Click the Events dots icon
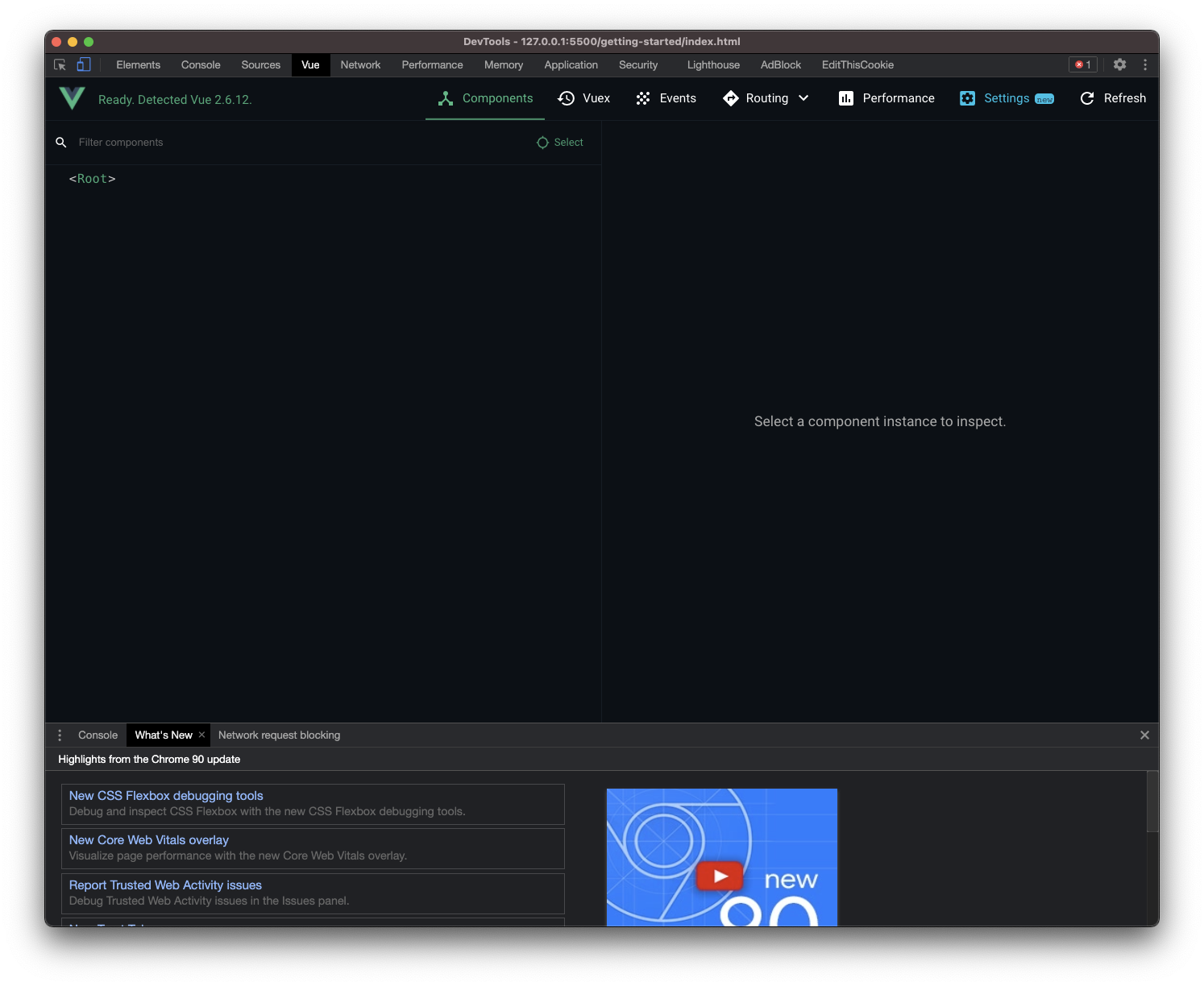 coord(643,98)
